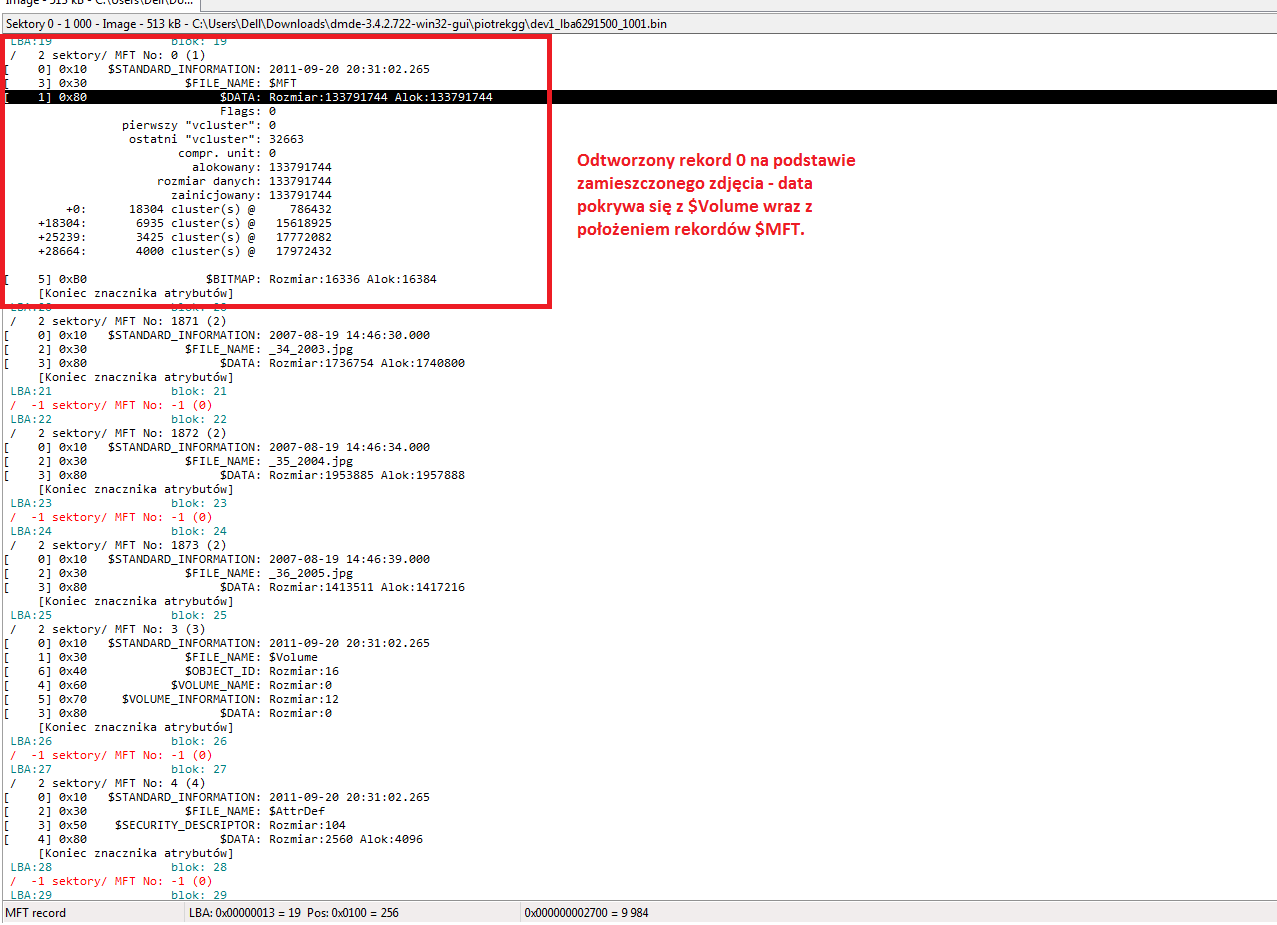This screenshot has width=1277, height=925.
Task: Click the 2007-08-19 14:46:34.000 timestamp row
Action: [x=218, y=447]
